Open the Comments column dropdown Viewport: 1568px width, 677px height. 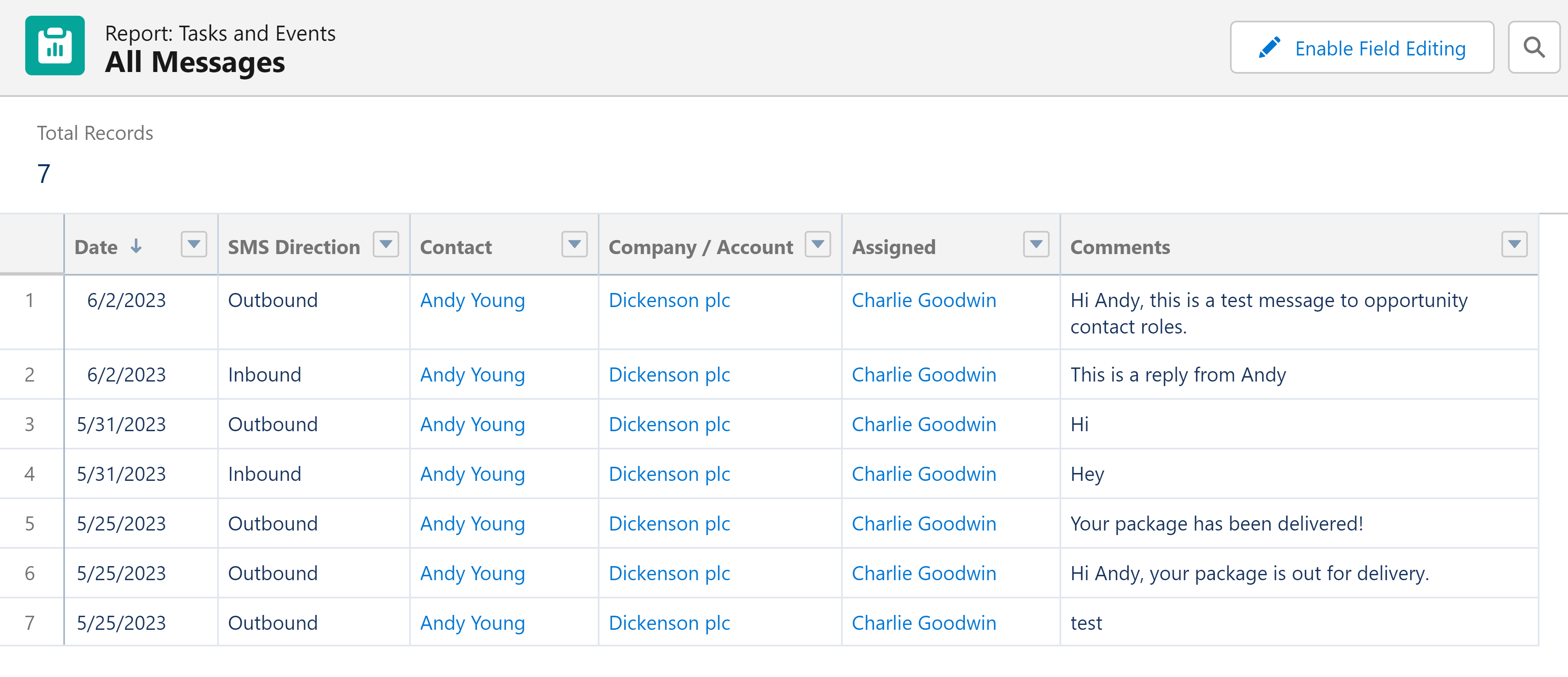click(1515, 244)
